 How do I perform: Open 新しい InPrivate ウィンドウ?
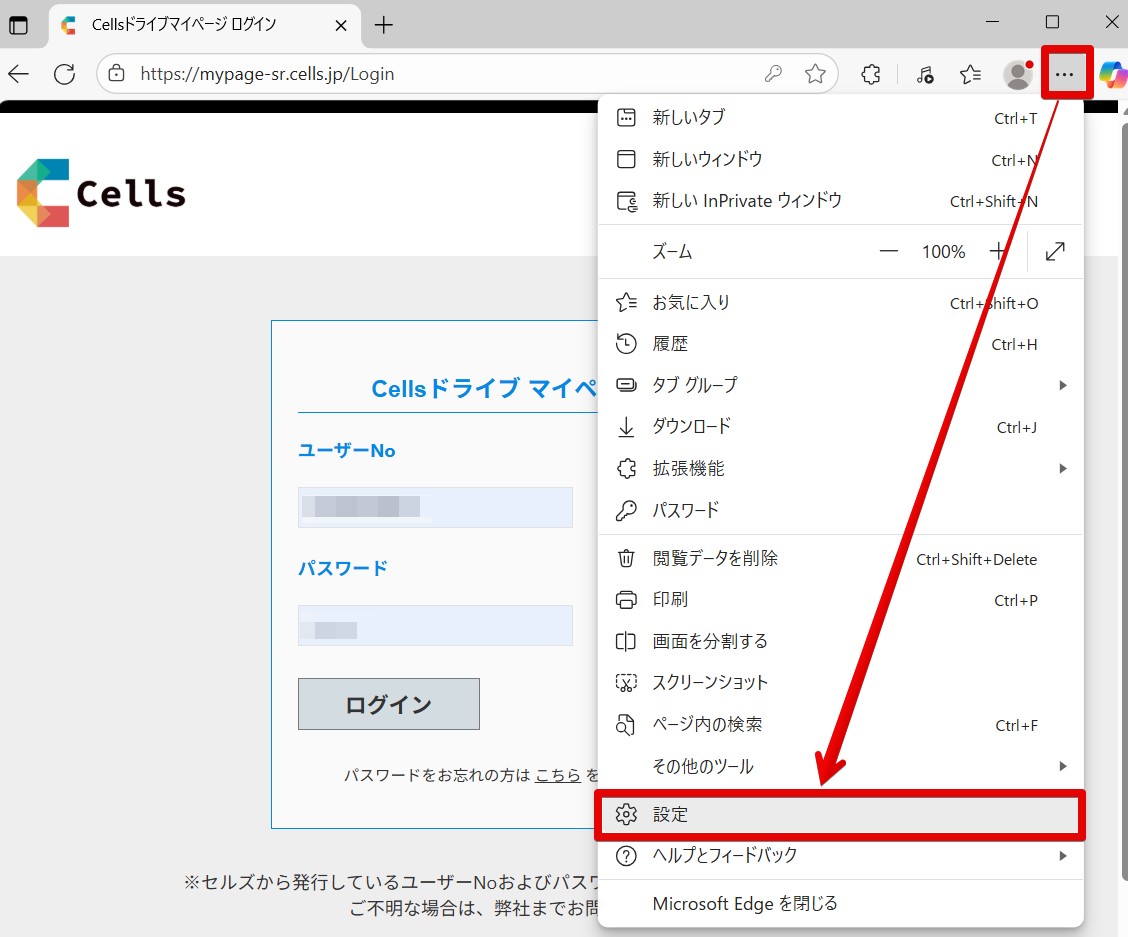[840, 201]
